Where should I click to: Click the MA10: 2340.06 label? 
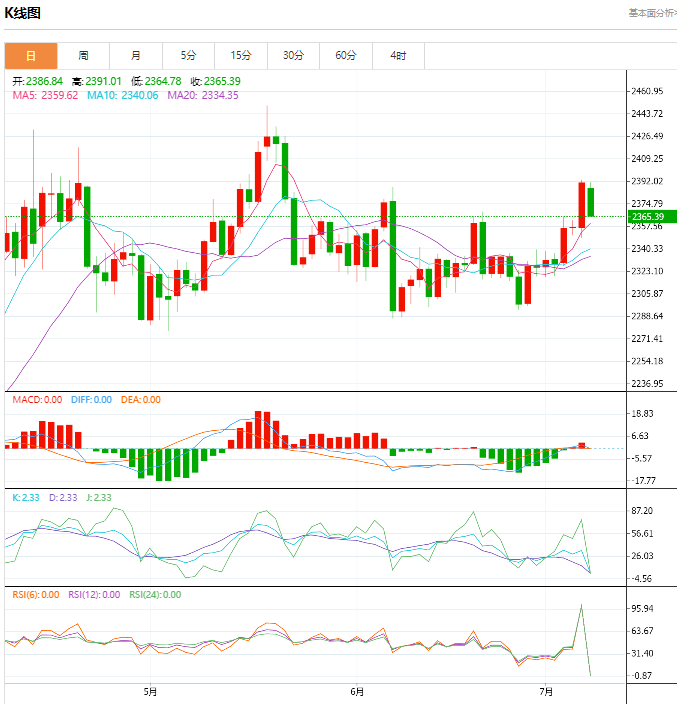tap(123, 95)
